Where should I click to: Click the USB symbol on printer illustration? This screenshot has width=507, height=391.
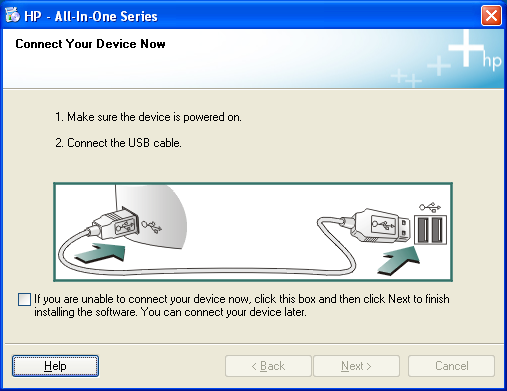pyautogui.click(x=152, y=226)
